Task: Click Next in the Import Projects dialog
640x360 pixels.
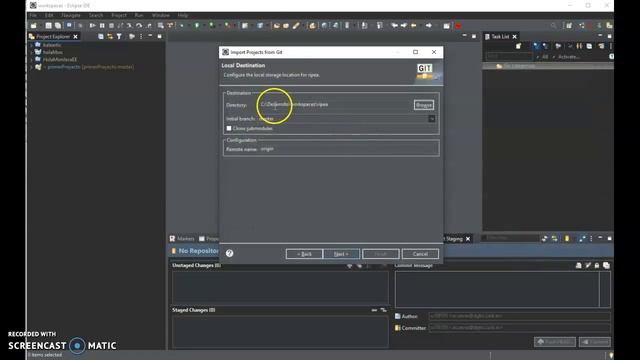Action: (341, 254)
